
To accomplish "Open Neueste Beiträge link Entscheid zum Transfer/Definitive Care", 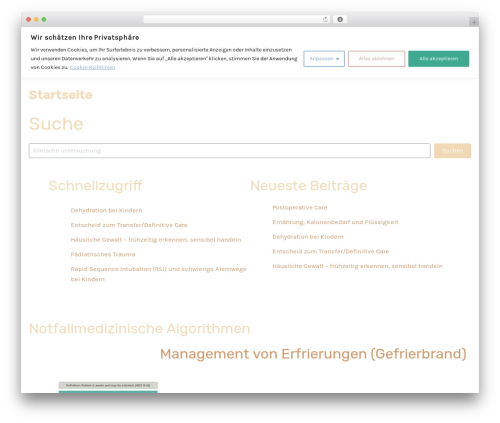I will tap(331, 251).
